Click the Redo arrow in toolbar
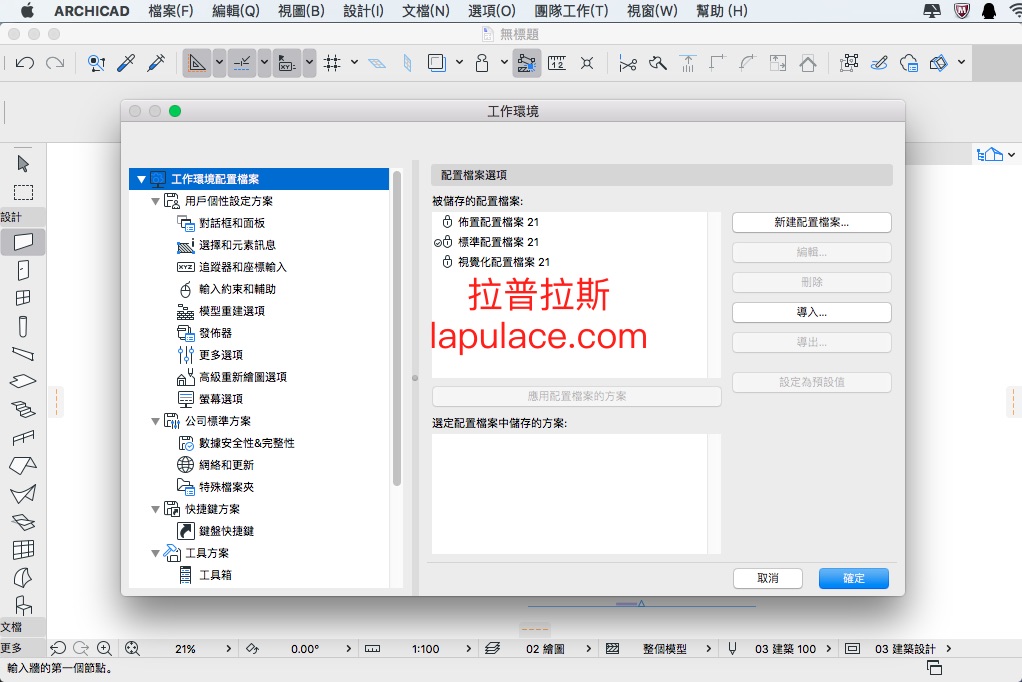This screenshot has height=682, width=1022. (x=55, y=63)
